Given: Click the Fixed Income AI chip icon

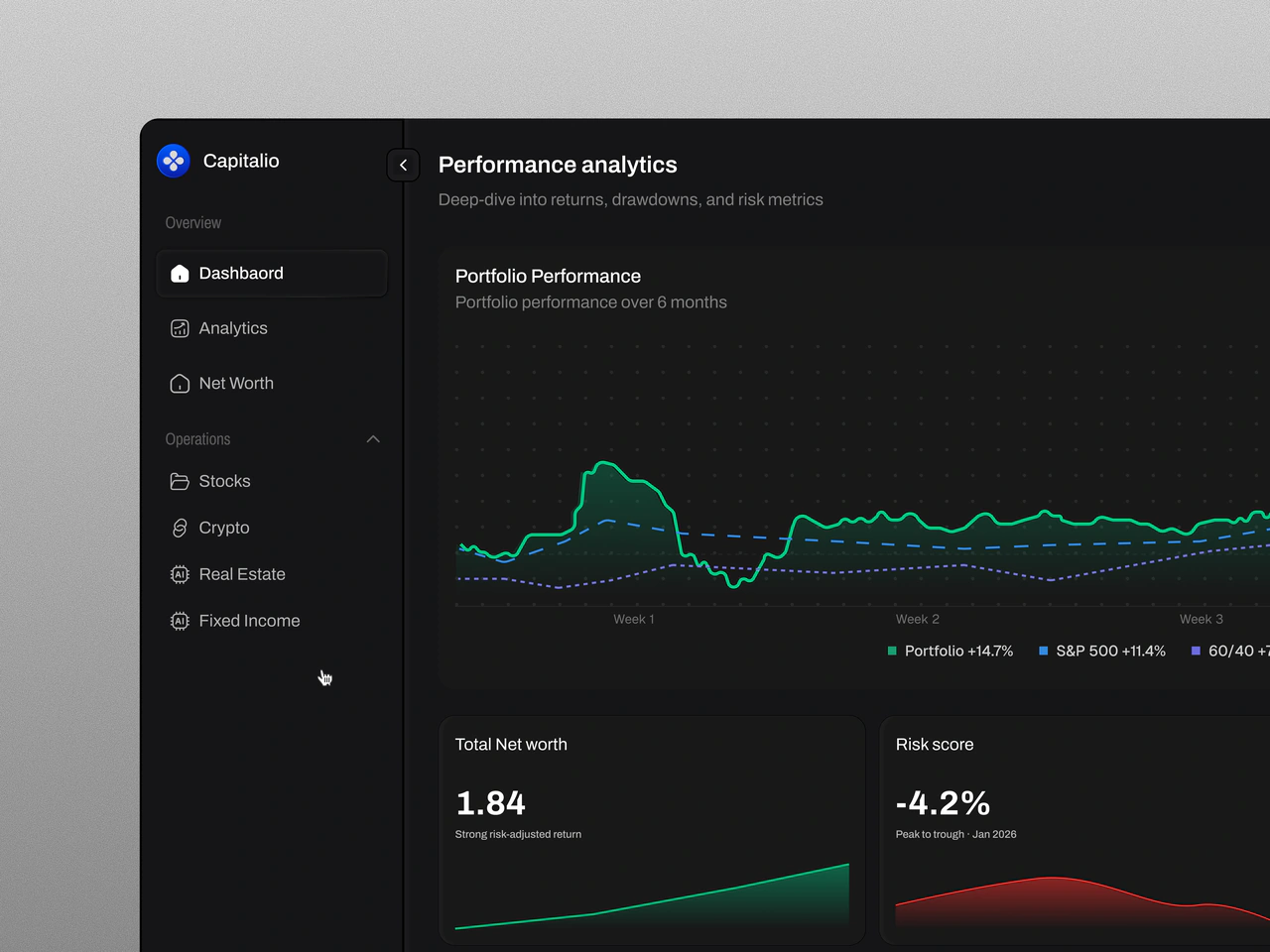Looking at the screenshot, I should tap(180, 621).
